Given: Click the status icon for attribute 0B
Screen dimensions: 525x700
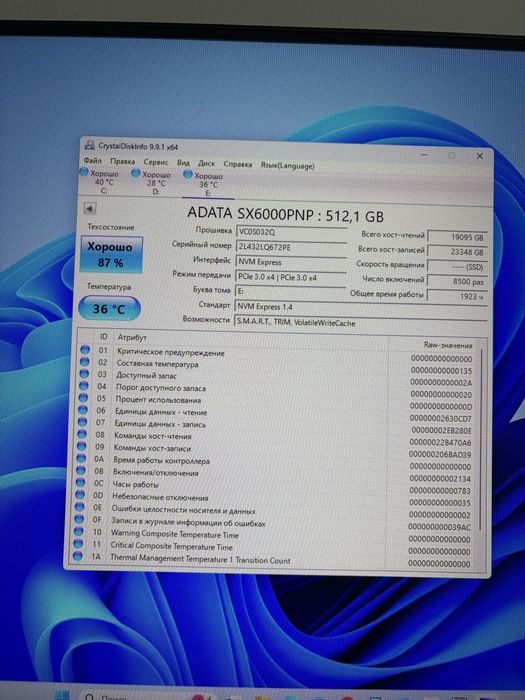Looking at the screenshot, I should coord(80,471).
